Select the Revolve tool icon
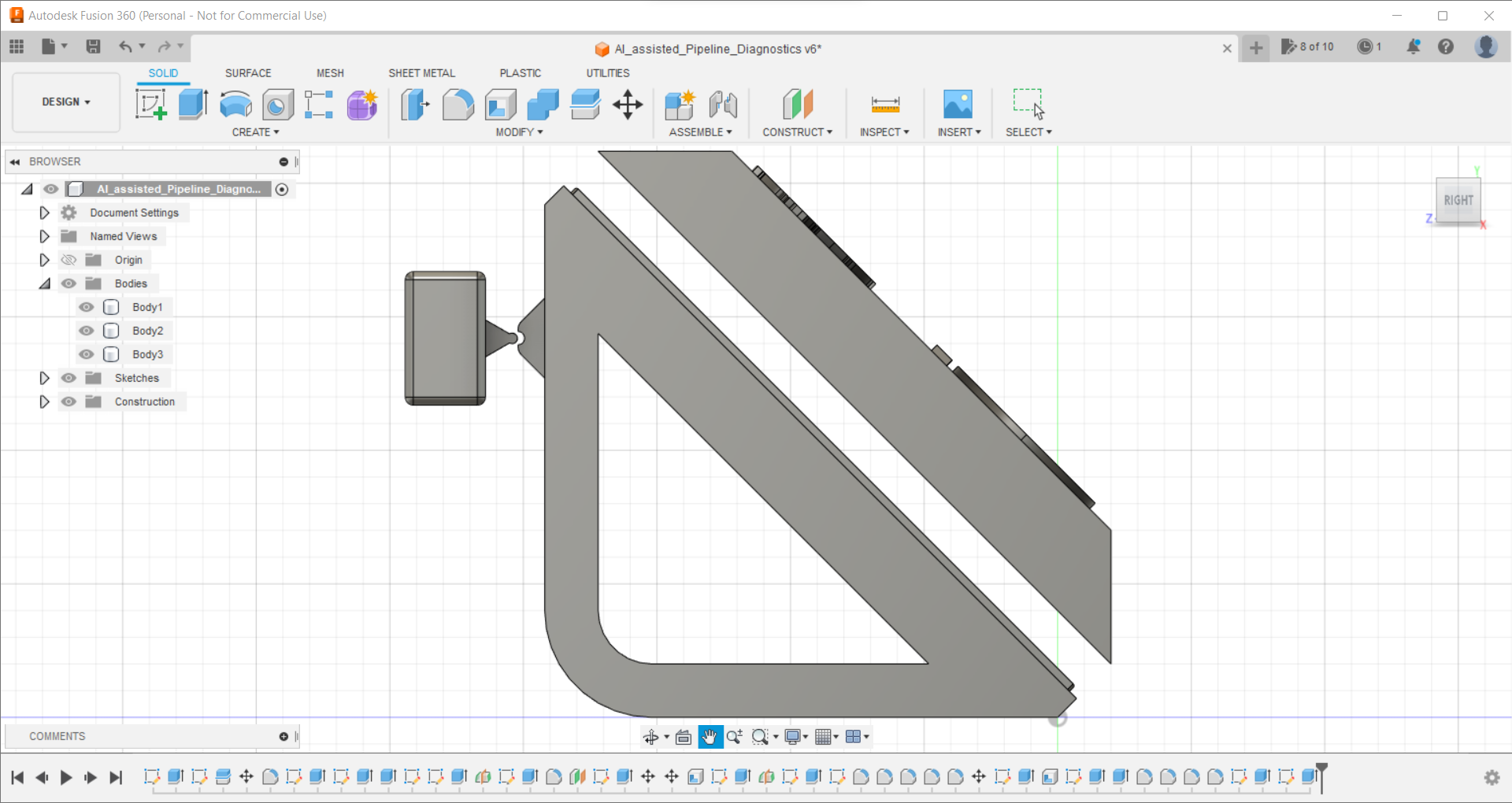The image size is (1512, 803). point(235,104)
